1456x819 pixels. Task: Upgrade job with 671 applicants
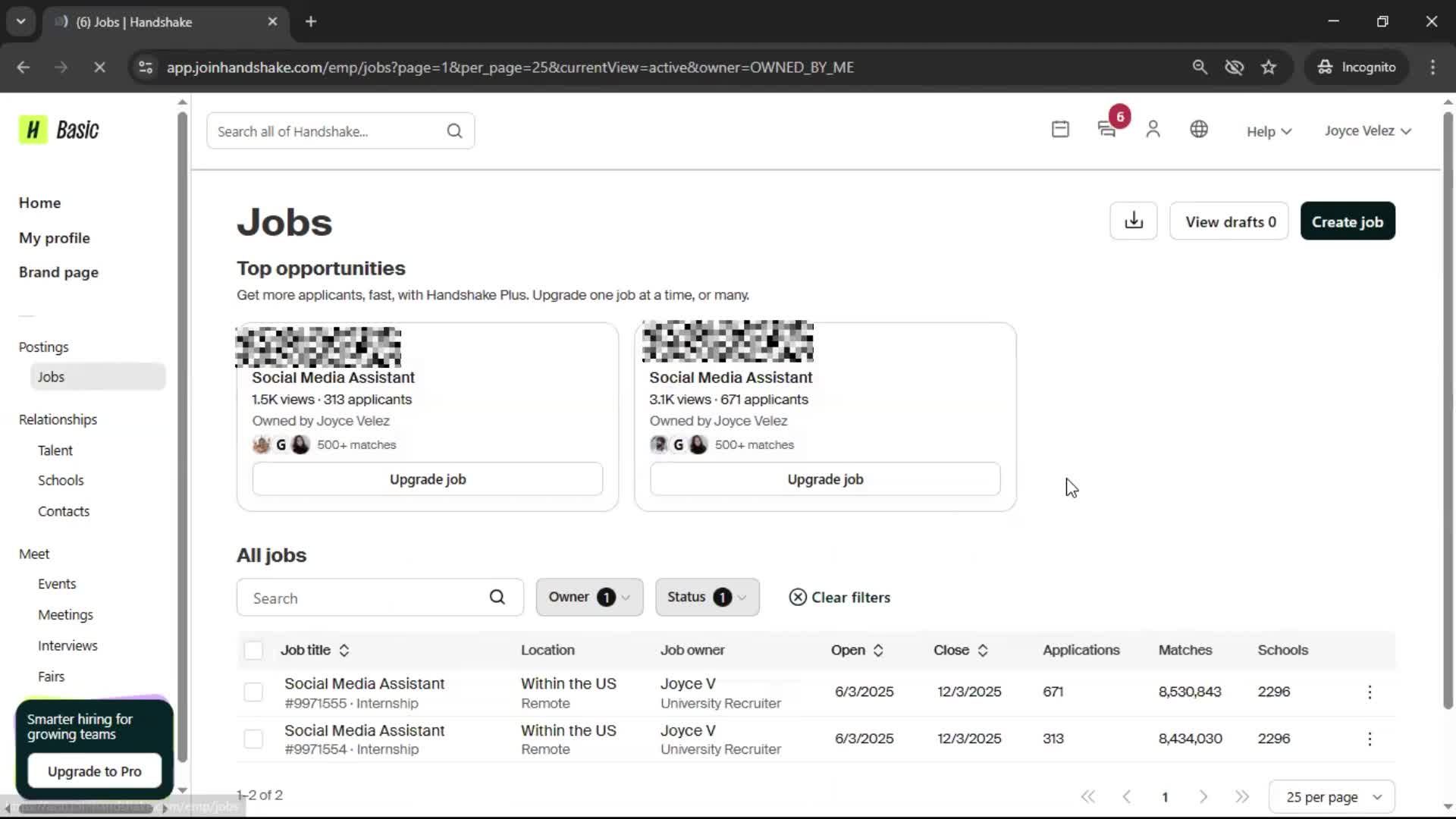[x=825, y=479]
